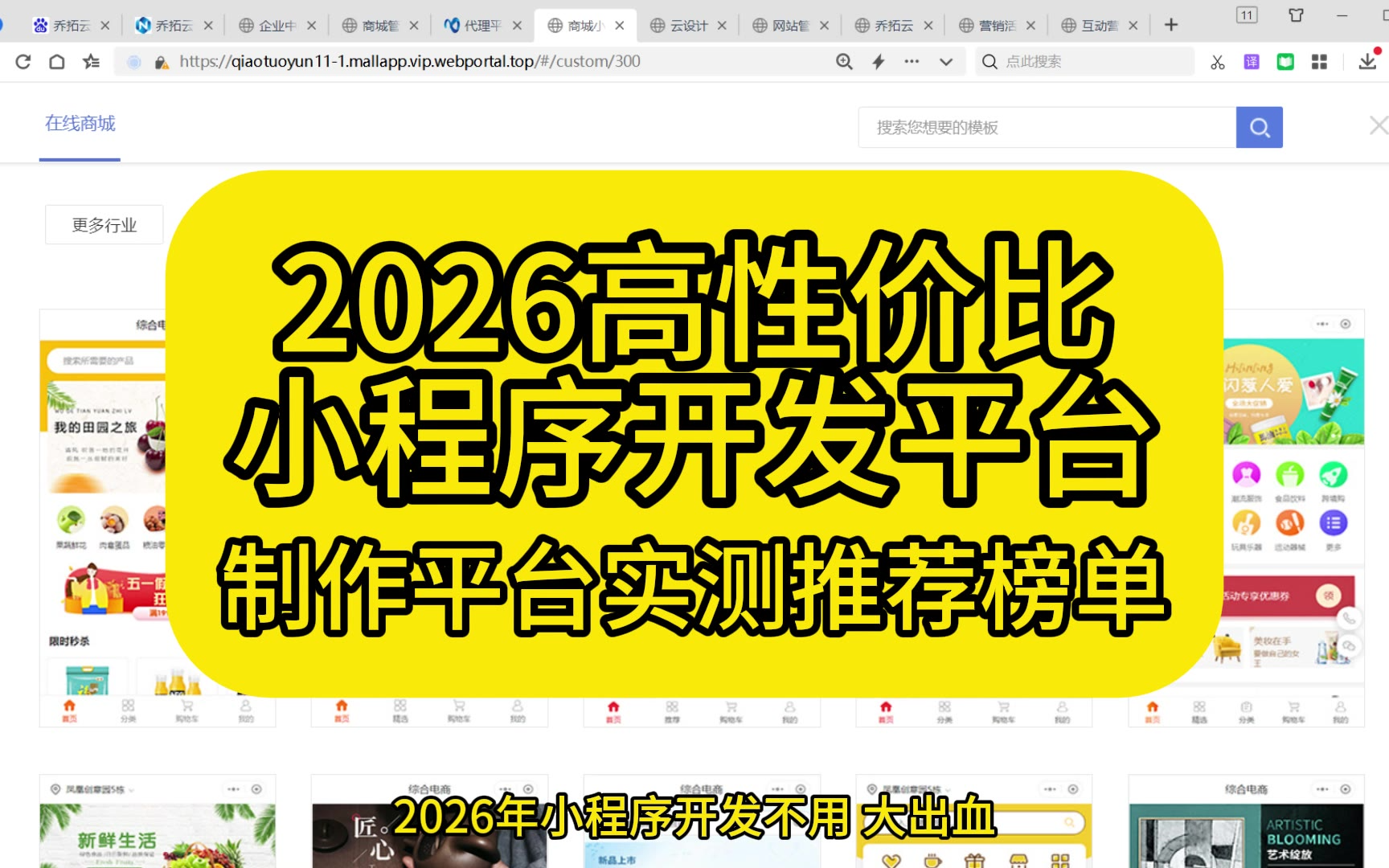Open the 更多行业 industry button

[x=104, y=225]
